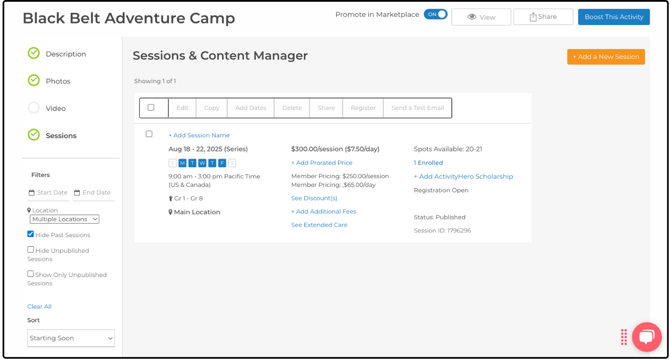Turn off Promote in Marketplace switch
This screenshot has width=670, height=360.
coord(435,14)
